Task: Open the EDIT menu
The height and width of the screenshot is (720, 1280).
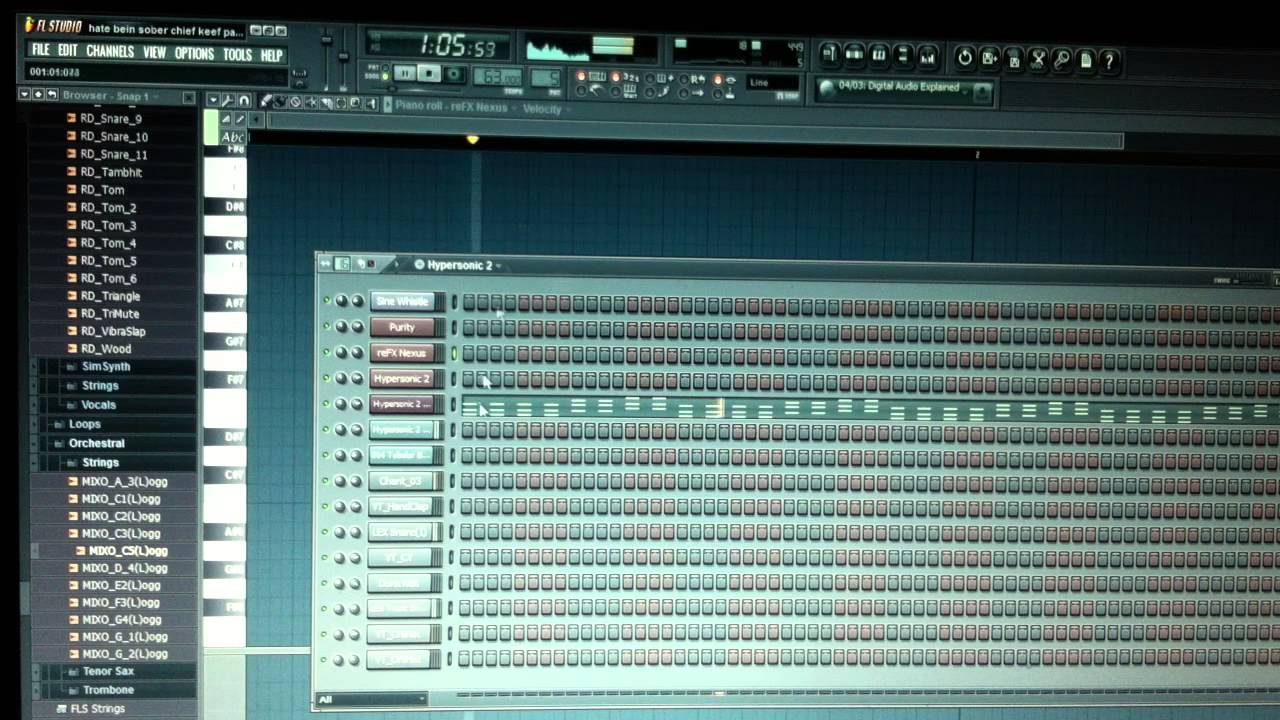Action: click(67, 51)
